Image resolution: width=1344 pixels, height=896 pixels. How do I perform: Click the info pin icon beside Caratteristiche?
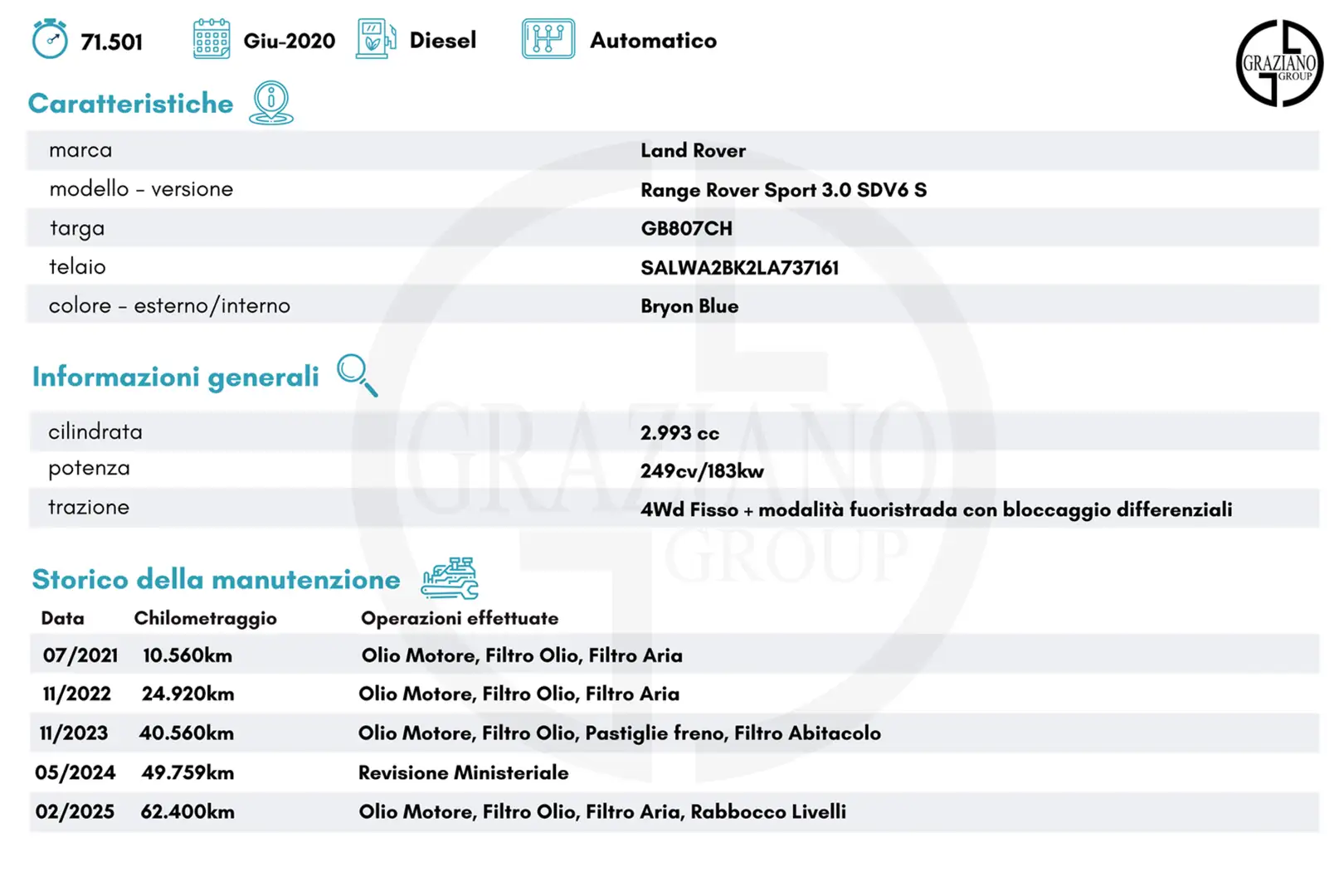[271, 103]
